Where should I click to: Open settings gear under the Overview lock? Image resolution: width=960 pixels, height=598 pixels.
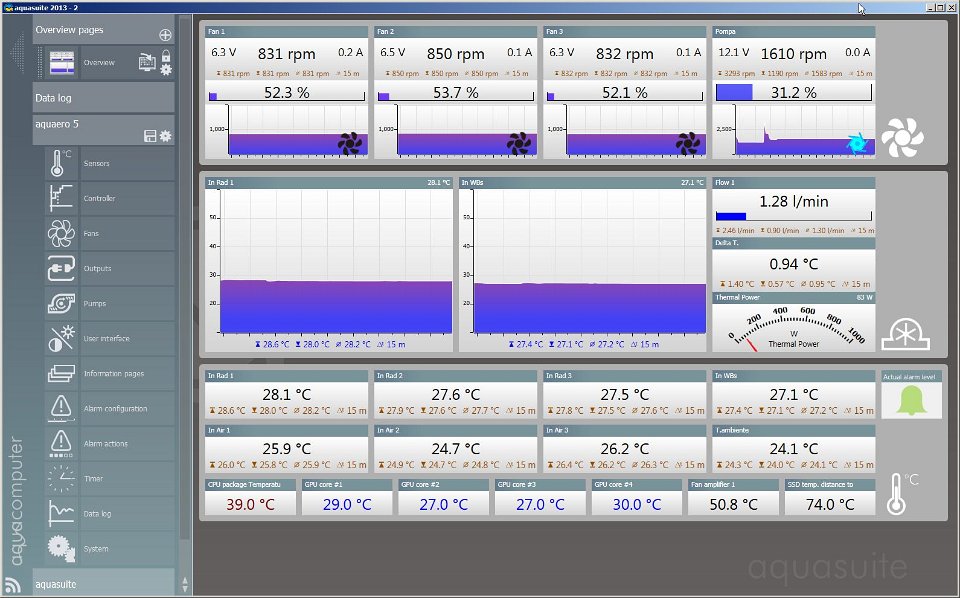click(x=166, y=70)
